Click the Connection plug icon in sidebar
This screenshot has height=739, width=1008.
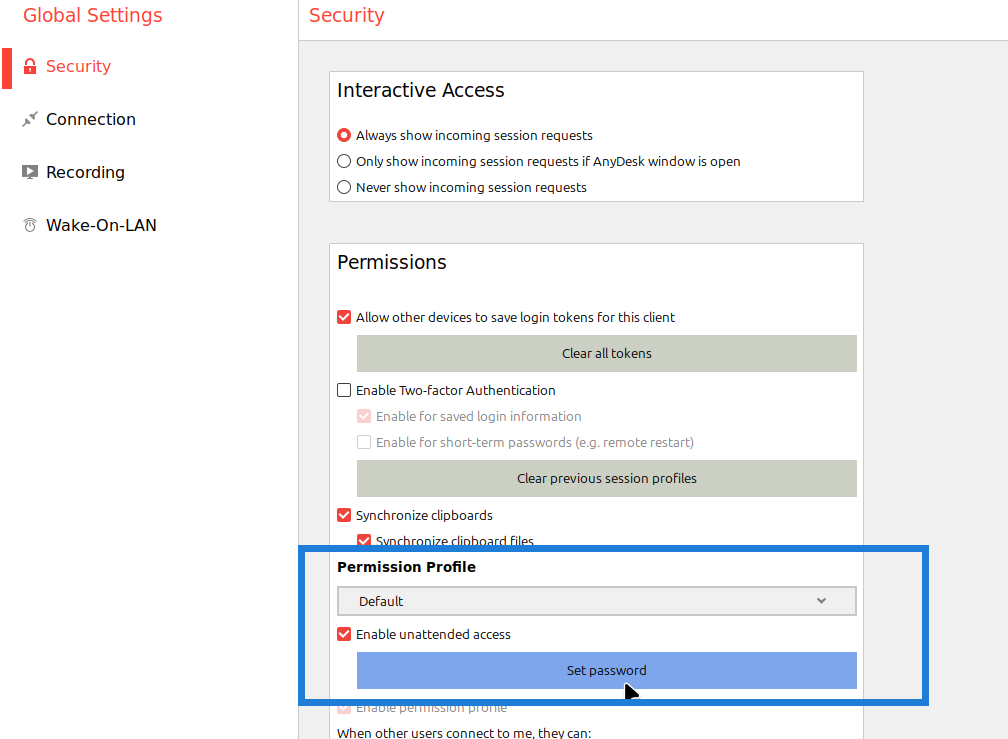(29, 120)
